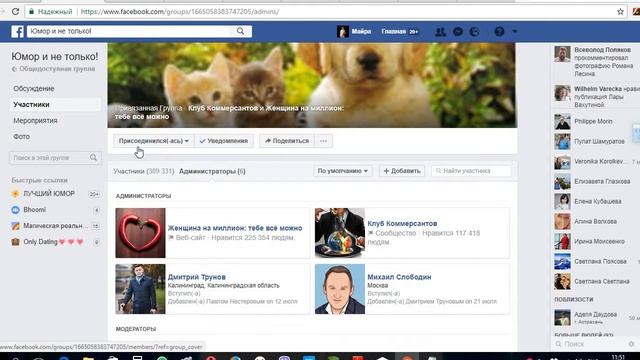Open notifications globe icon in top bar
The image size is (640, 360).
474,31
